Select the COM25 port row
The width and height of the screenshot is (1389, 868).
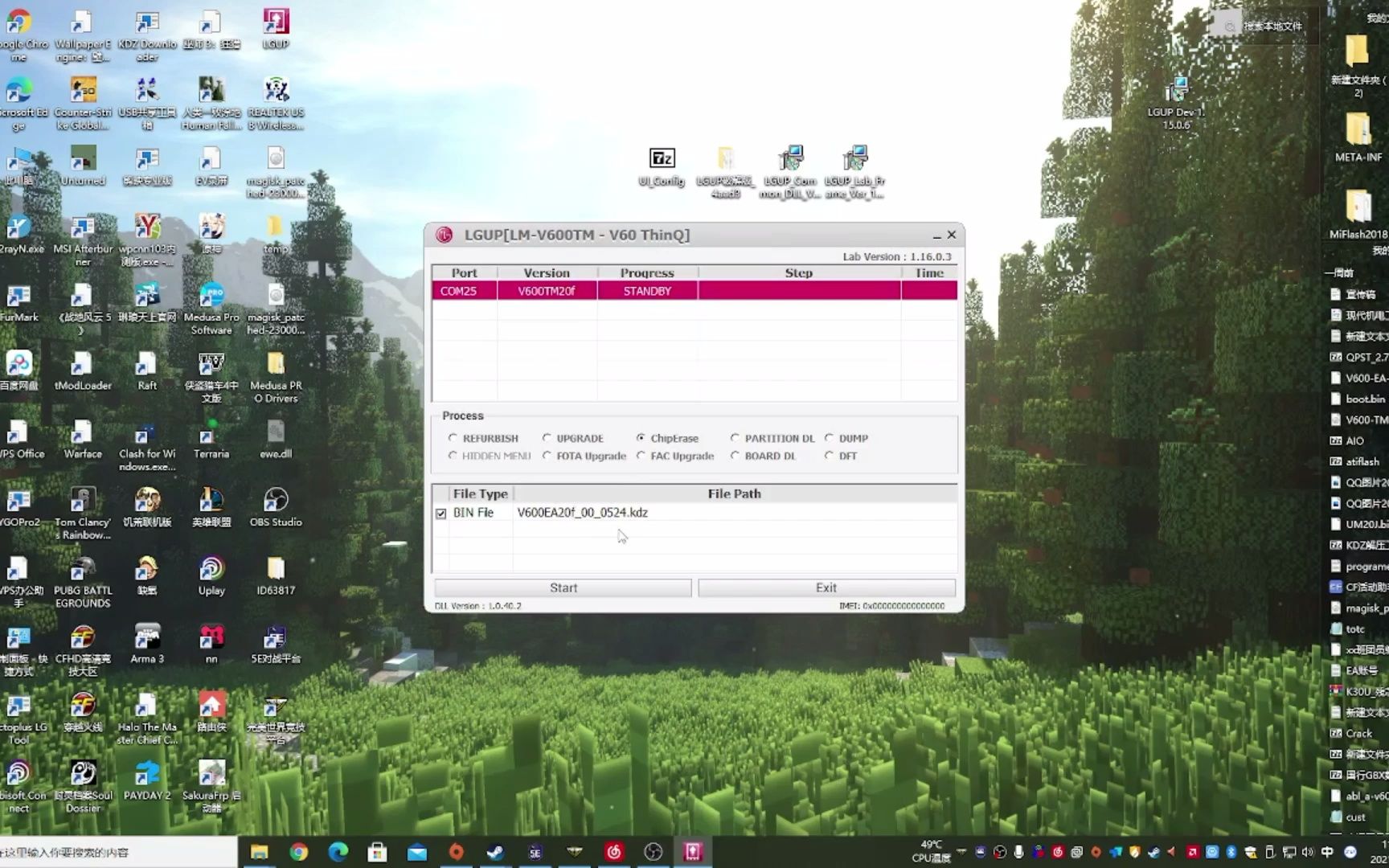coord(694,291)
